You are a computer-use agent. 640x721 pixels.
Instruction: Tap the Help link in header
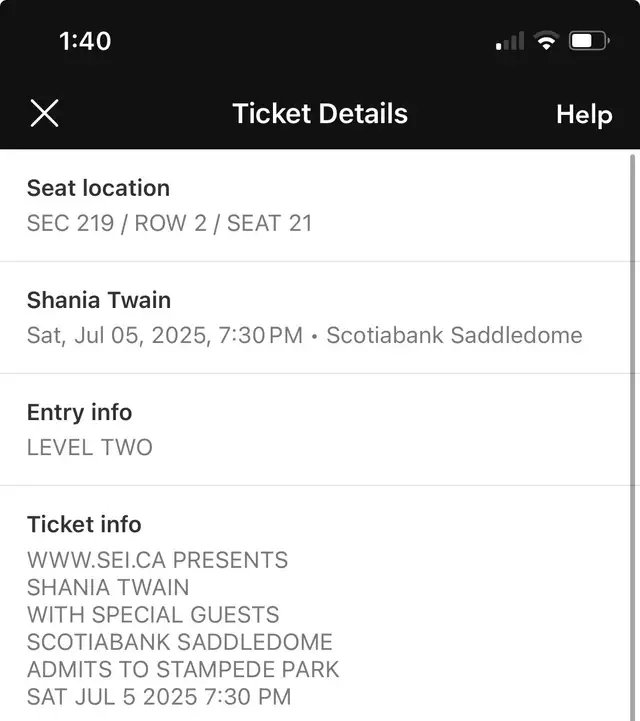click(x=584, y=115)
